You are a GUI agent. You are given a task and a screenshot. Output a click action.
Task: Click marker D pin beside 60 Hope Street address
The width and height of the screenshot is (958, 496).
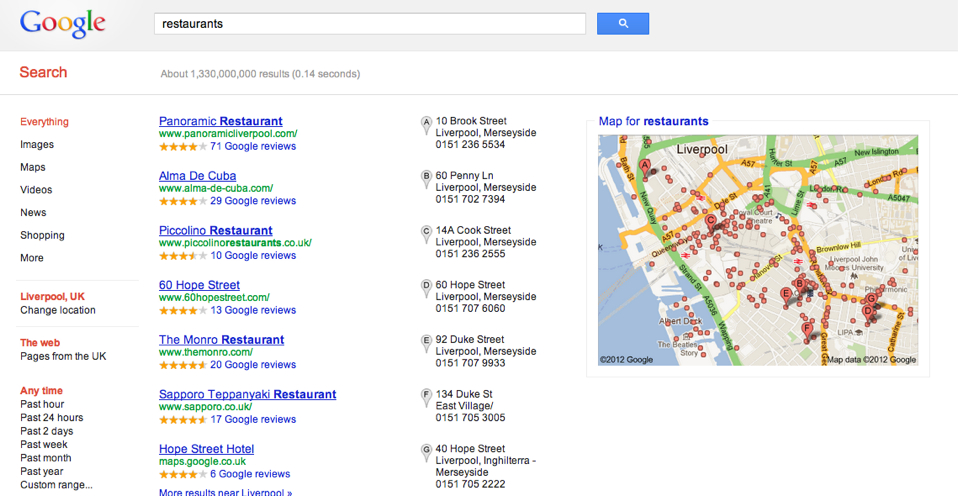coord(426,290)
